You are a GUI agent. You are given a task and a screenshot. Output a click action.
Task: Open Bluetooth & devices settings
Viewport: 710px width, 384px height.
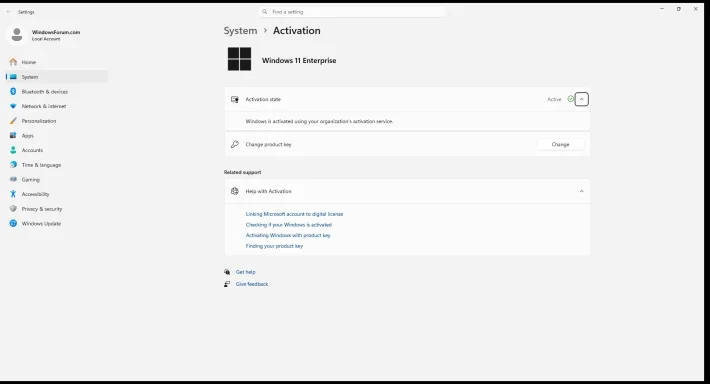click(x=58, y=91)
